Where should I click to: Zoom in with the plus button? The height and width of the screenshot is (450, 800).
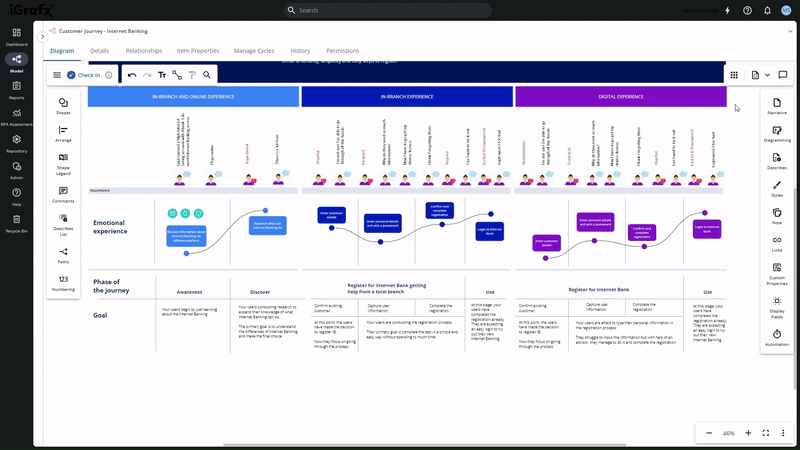[x=748, y=433]
